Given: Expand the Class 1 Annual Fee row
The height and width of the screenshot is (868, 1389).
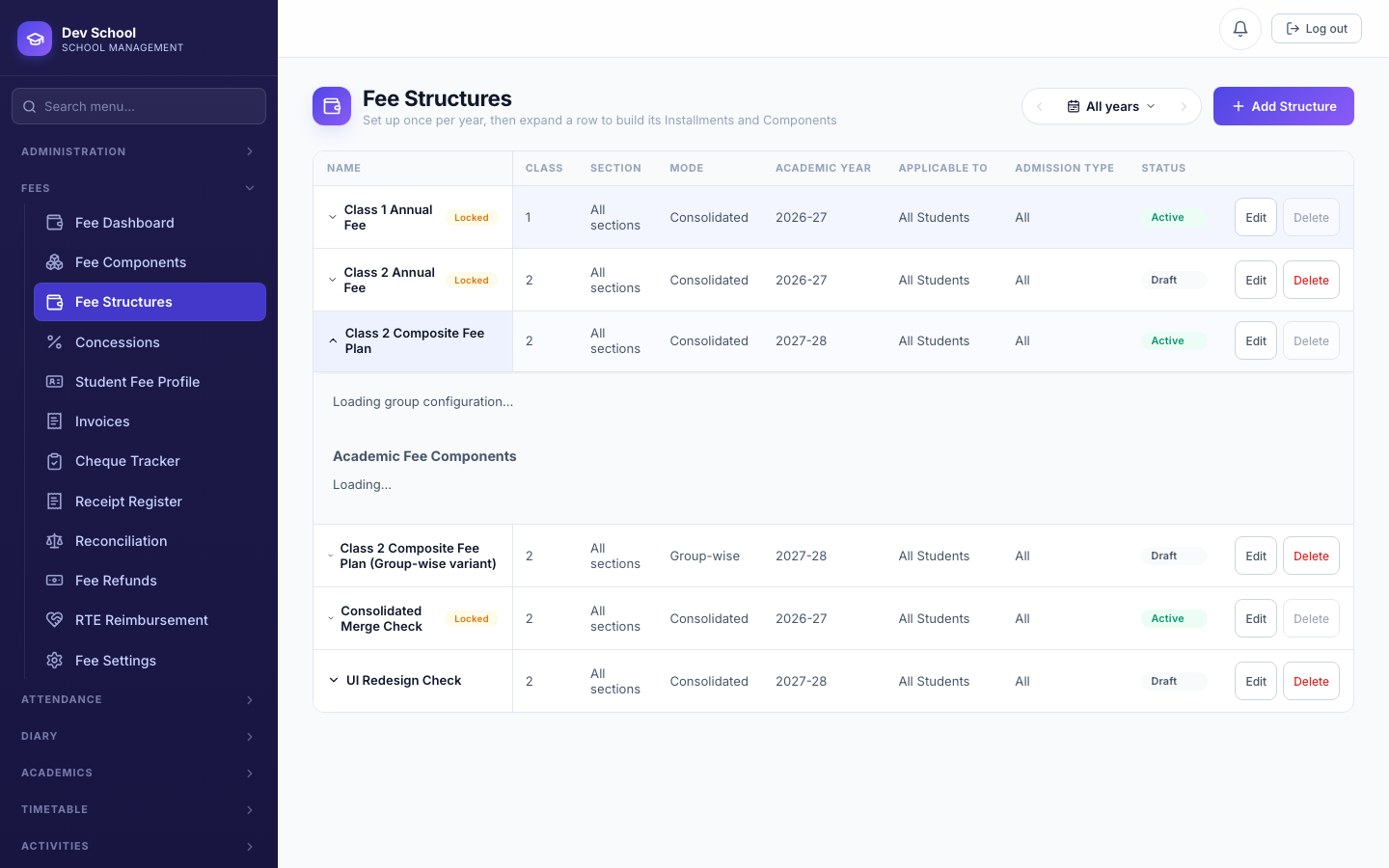Looking at the screenshot, I should 333,217.
